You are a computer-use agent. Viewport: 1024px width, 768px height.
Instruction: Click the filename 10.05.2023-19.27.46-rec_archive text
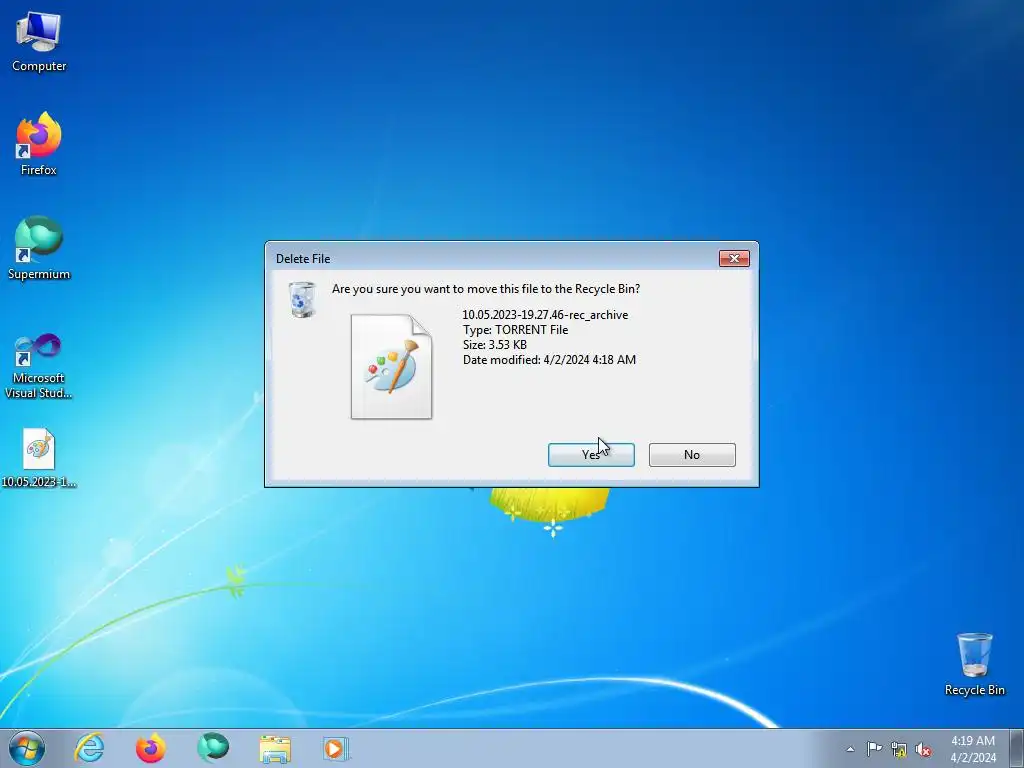545,315
